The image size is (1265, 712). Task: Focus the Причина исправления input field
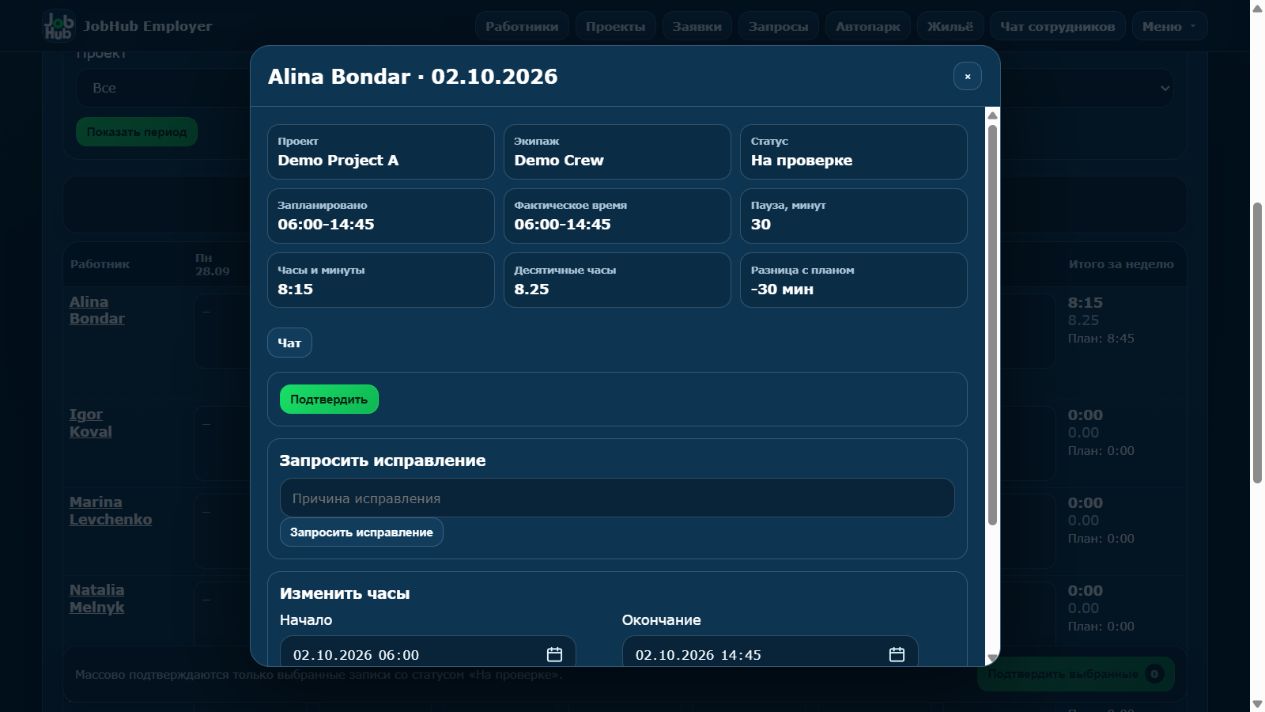click(617, 498)
